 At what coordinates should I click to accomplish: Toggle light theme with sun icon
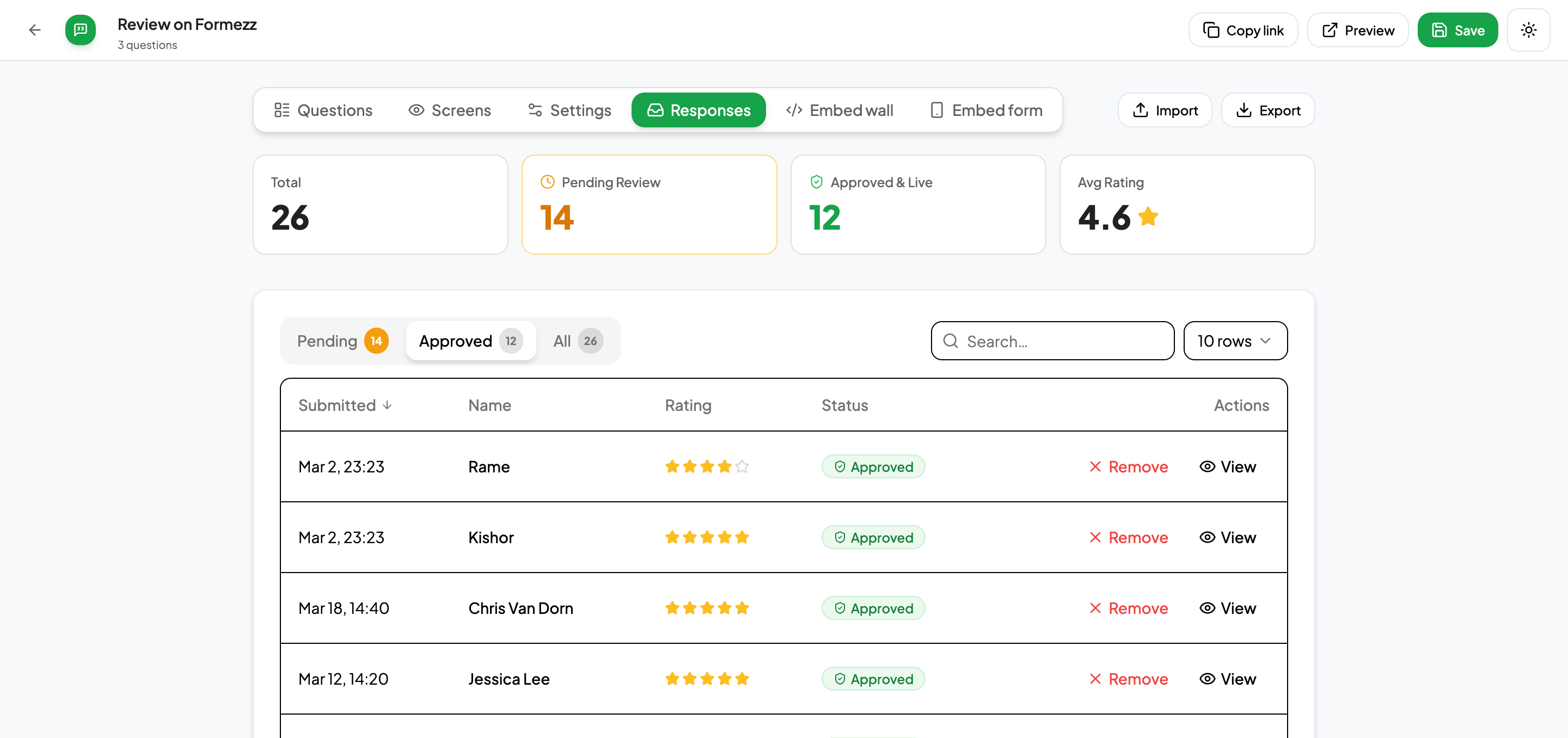click(1528, 30)
